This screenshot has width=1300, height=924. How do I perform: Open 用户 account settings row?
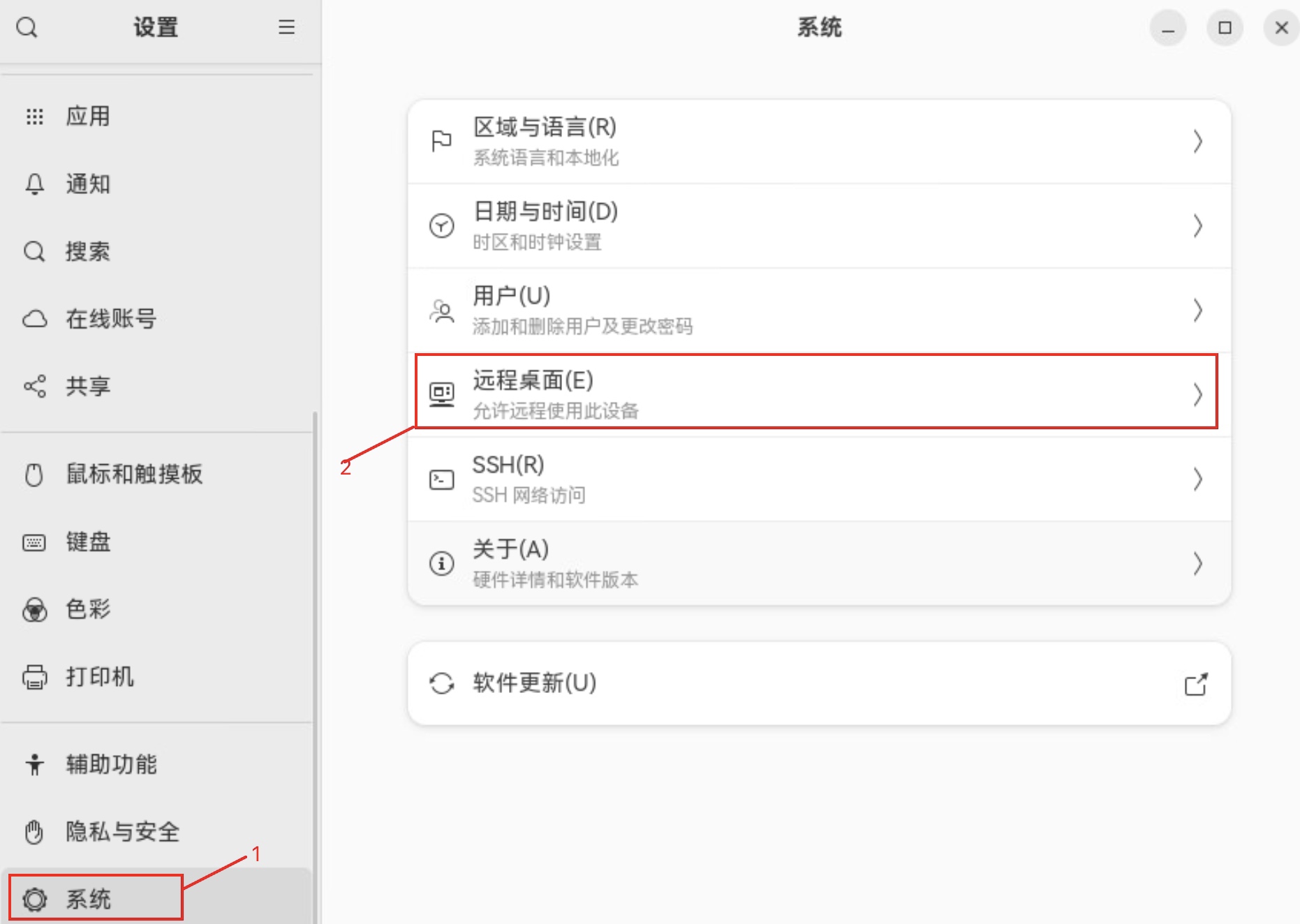tap(818, 311)
